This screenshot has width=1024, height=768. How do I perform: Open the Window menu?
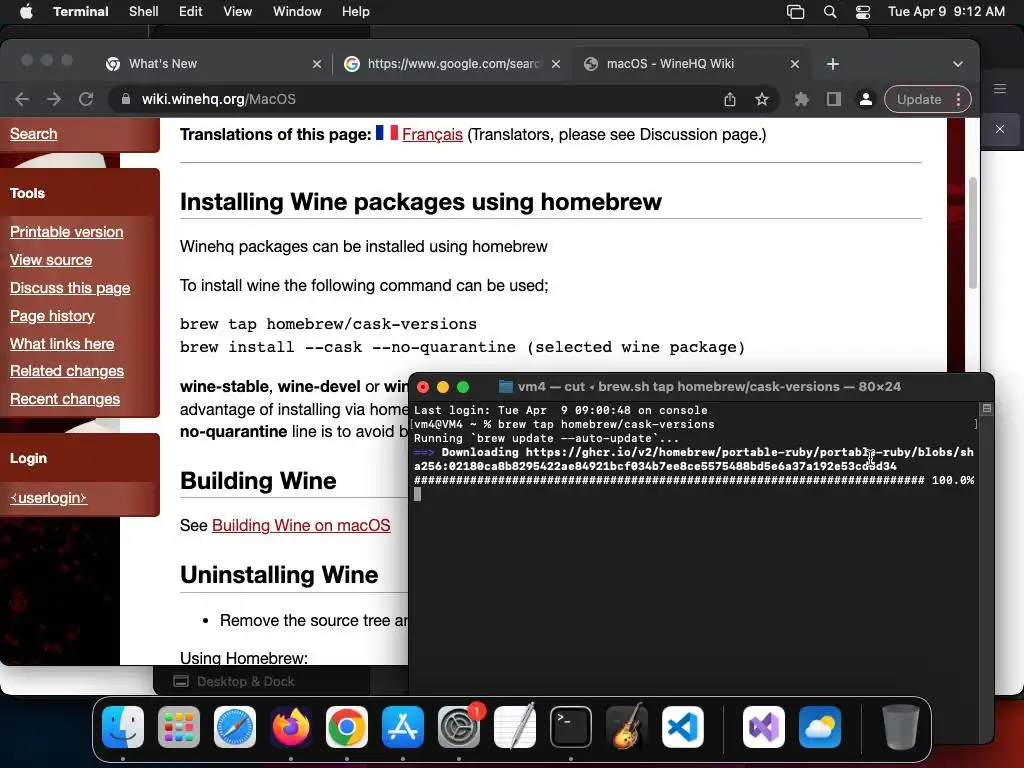pyautogui.click(x=297, y=12)
